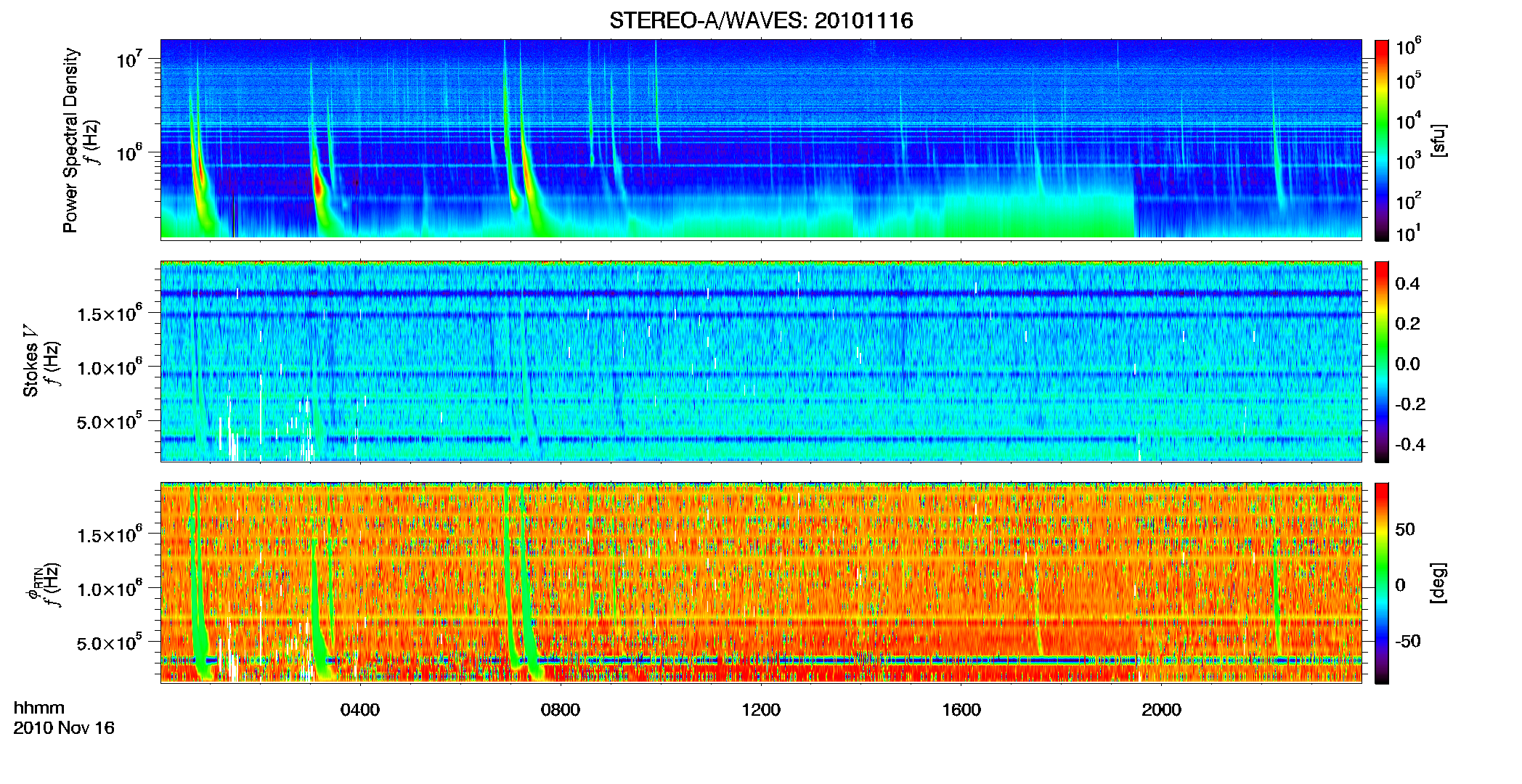Click the 0800 time tick label
The width and height of the screenshot is (1522, 784).
pos(561,710)
